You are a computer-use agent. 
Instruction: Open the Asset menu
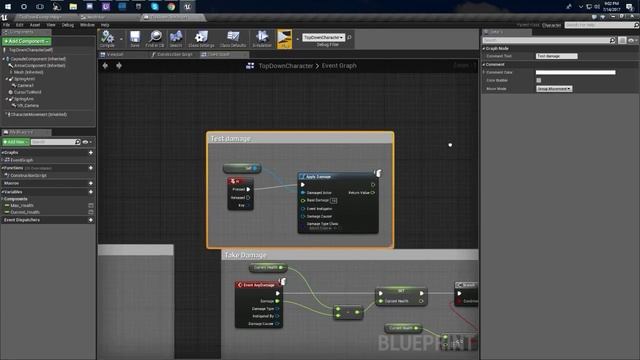click(x=35, y=25)
